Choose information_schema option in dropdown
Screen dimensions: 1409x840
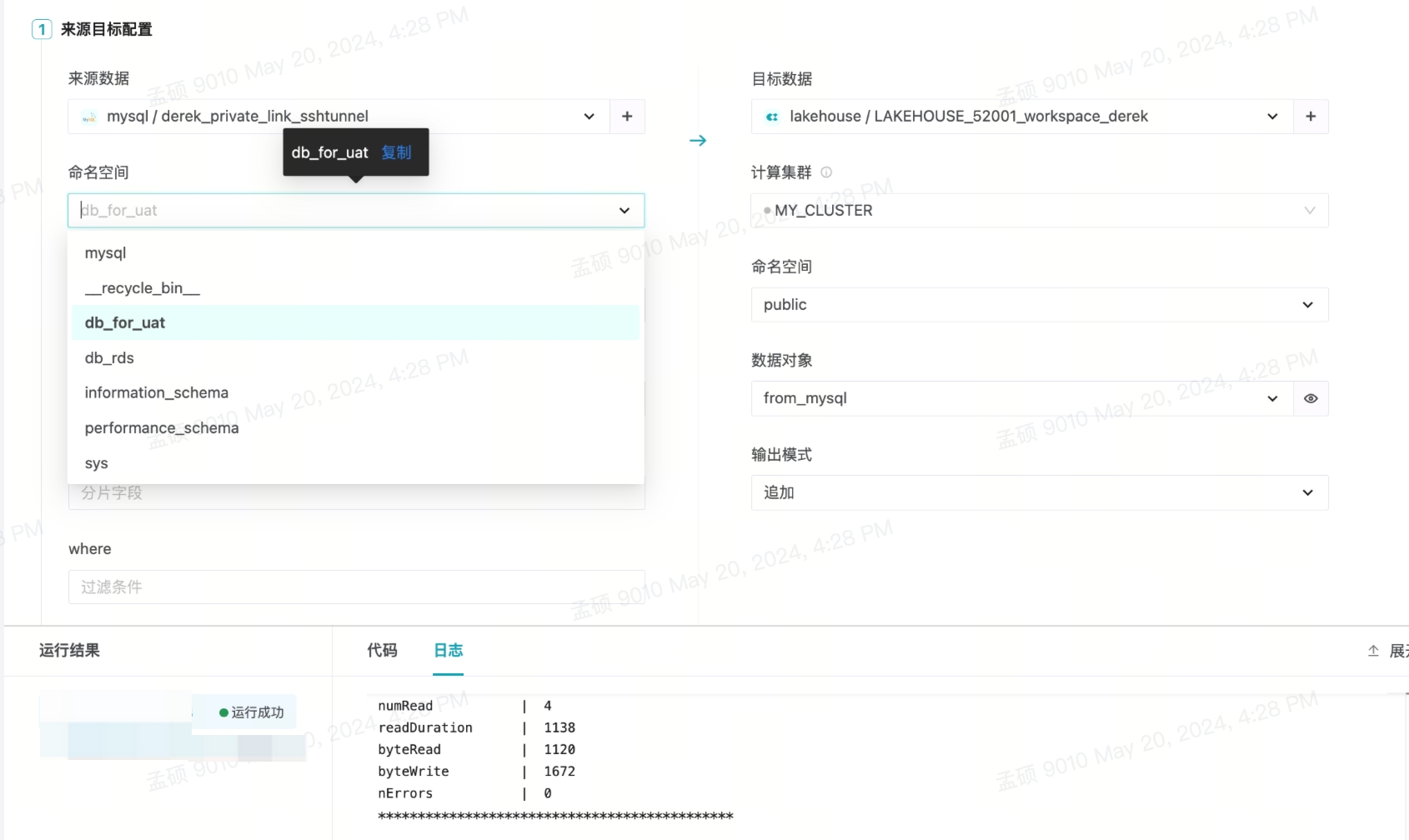pos(157,392)
